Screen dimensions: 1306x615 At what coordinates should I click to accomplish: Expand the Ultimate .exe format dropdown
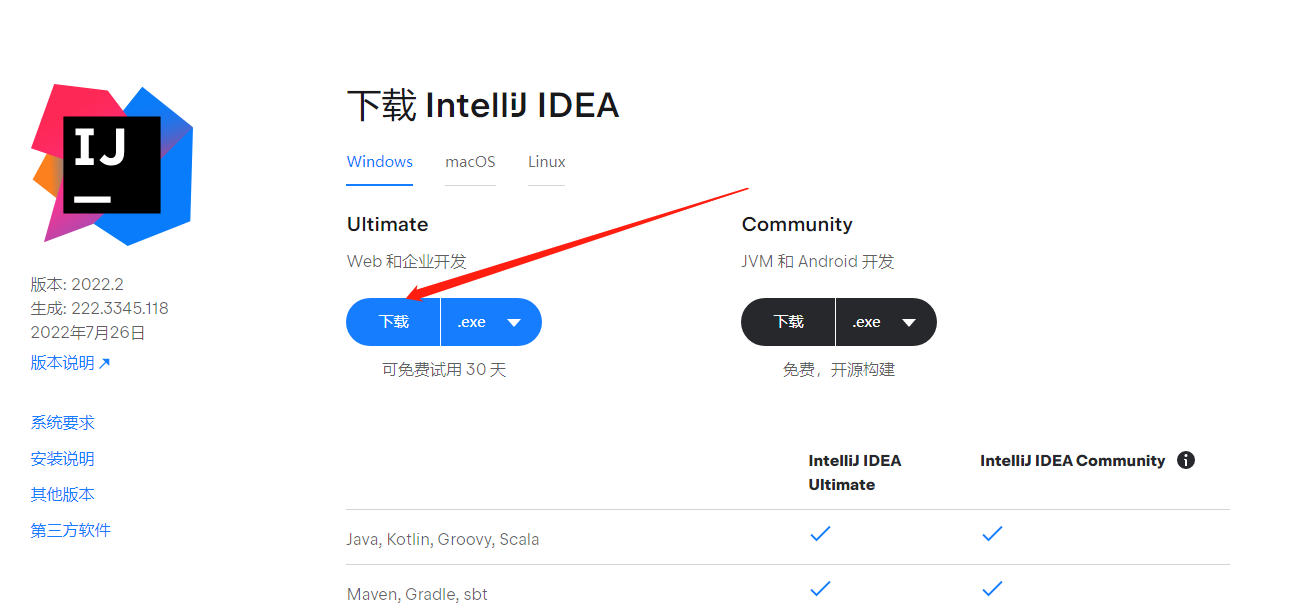pos(490,322)
